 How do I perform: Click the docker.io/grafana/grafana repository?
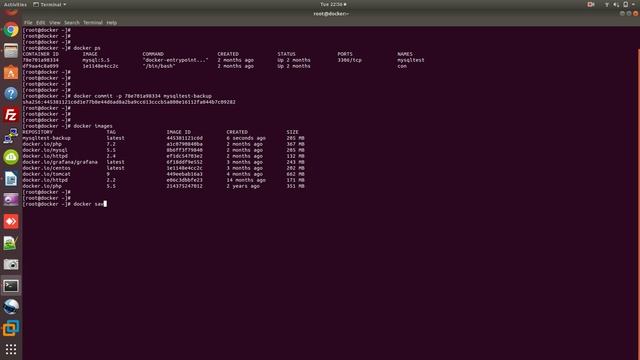[x=60, y=162]
